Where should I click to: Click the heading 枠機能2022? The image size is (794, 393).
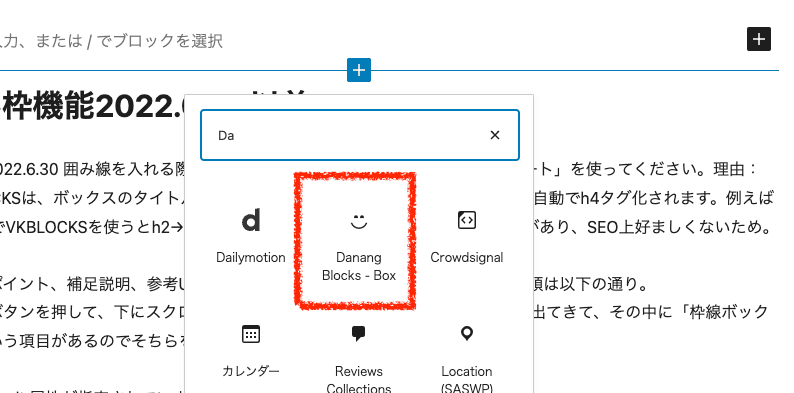[x=91, y=107]
